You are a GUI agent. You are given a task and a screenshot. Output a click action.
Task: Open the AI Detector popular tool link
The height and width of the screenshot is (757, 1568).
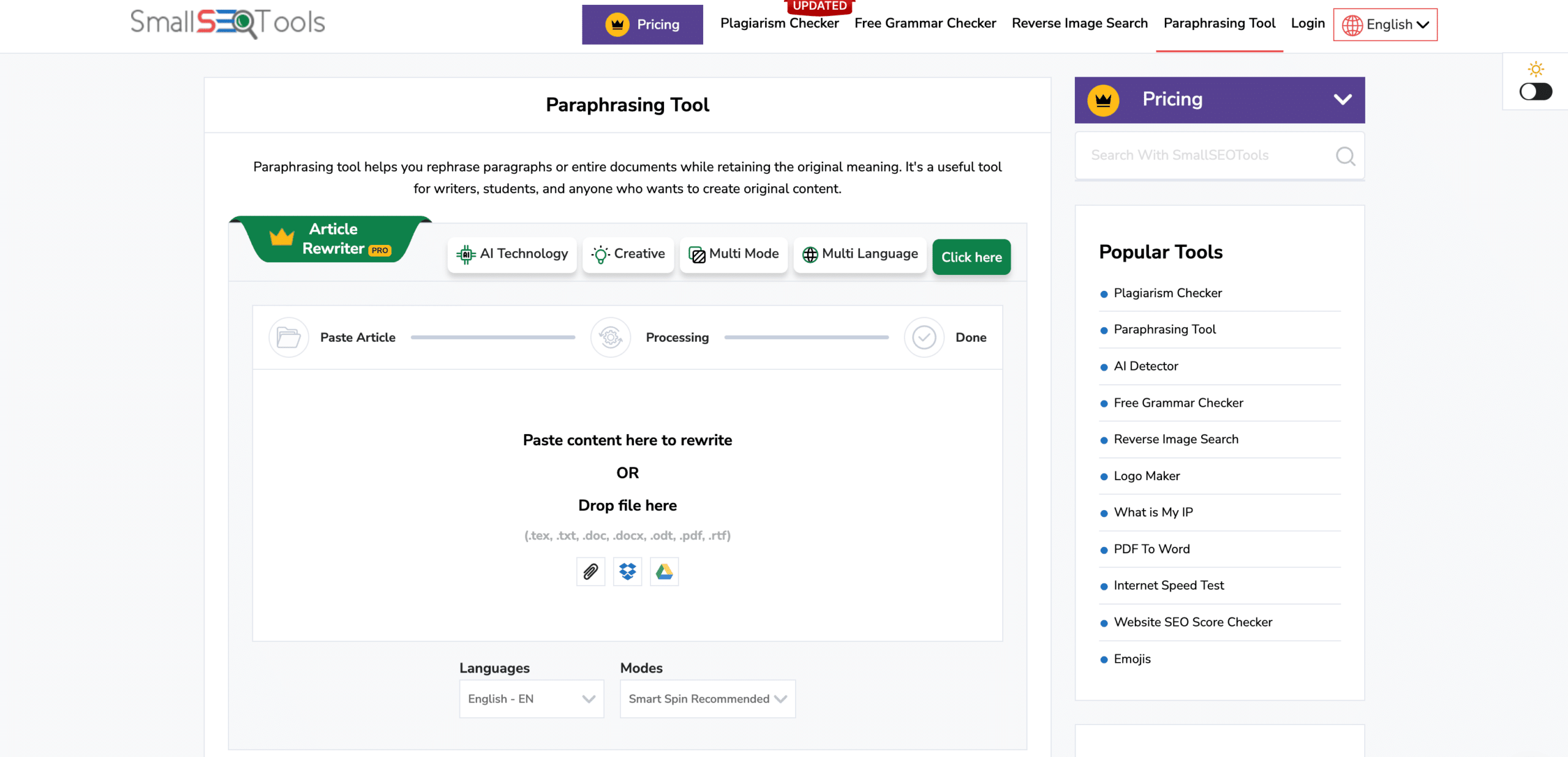click(x=1145, y=366)
